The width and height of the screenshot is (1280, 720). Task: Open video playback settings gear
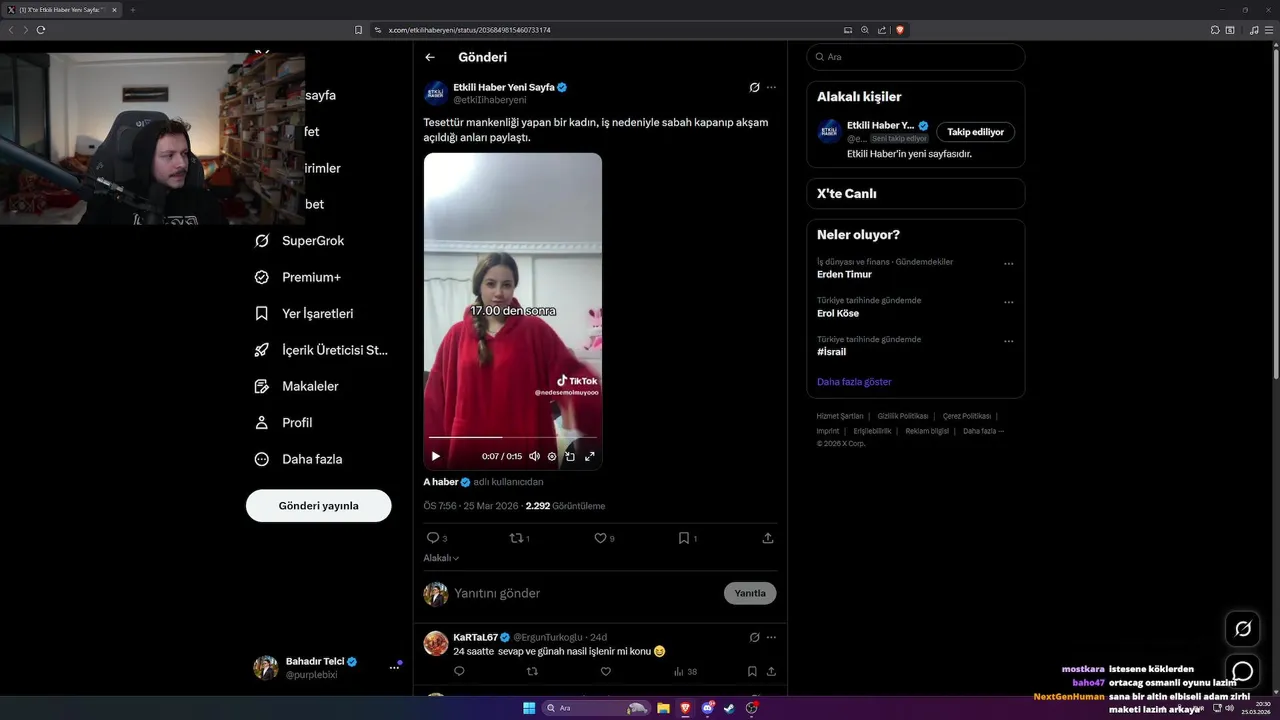pyautogui.click(x=552, y=456)
